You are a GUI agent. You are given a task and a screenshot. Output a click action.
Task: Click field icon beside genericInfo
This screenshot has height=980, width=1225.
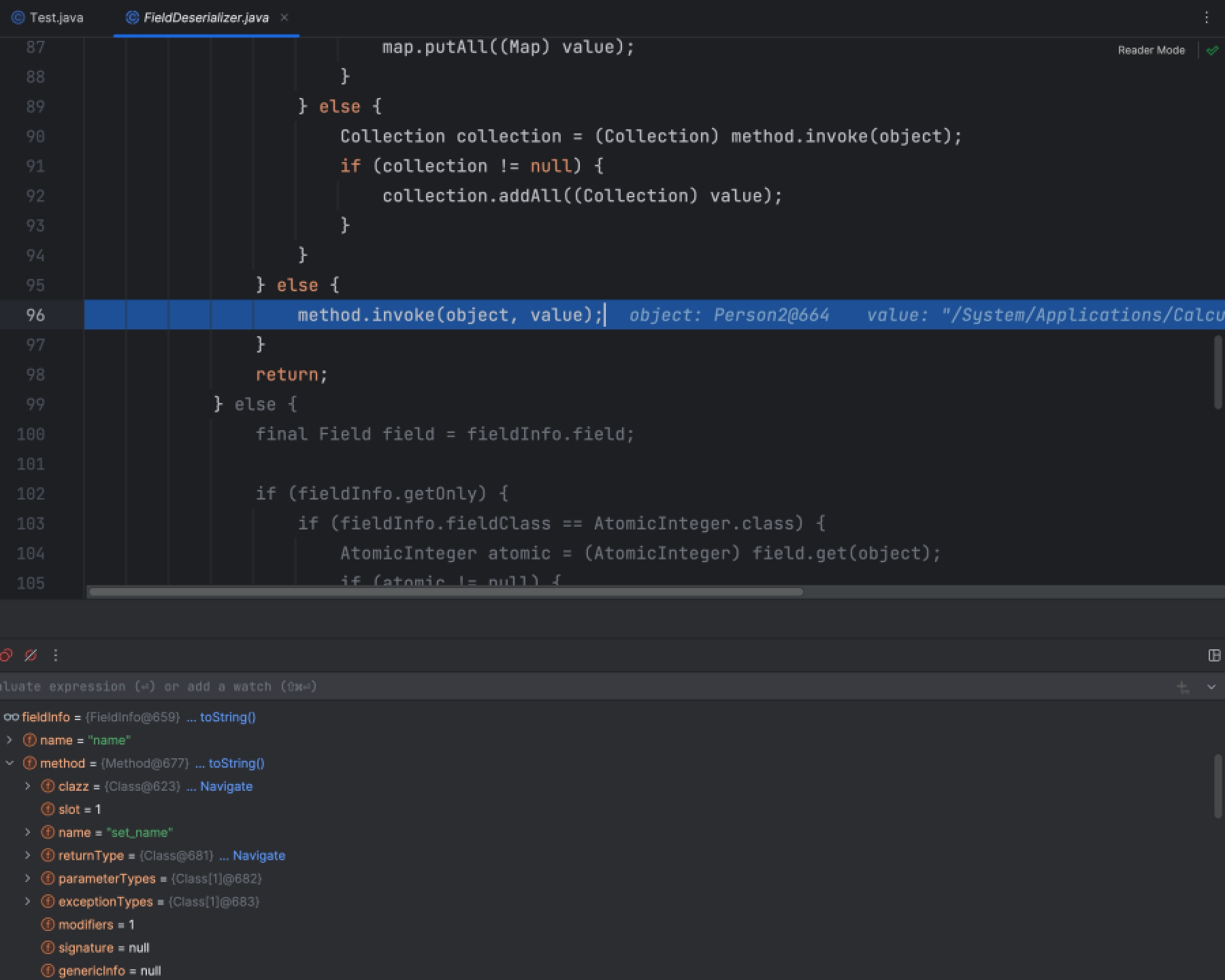(x=48, y=971)
